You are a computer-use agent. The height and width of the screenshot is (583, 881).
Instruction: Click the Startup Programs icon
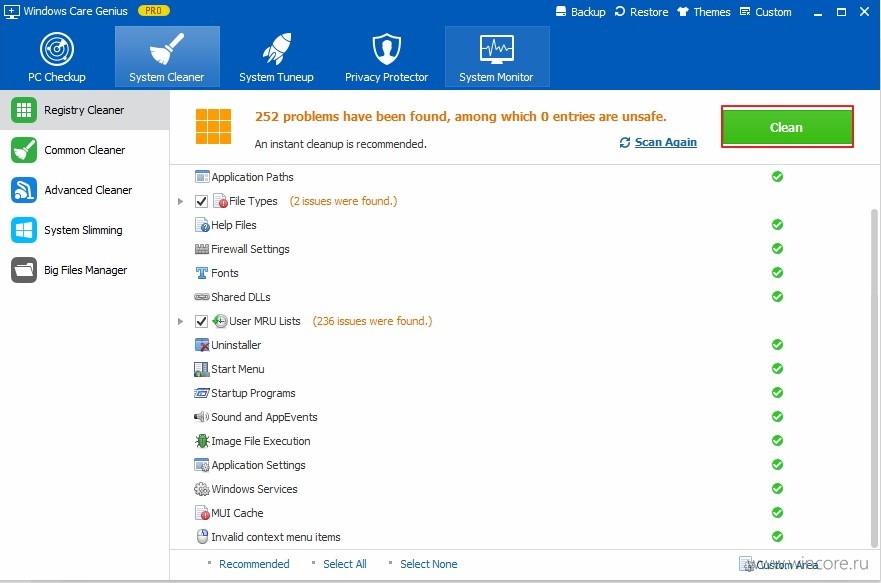tap(202, 393)
